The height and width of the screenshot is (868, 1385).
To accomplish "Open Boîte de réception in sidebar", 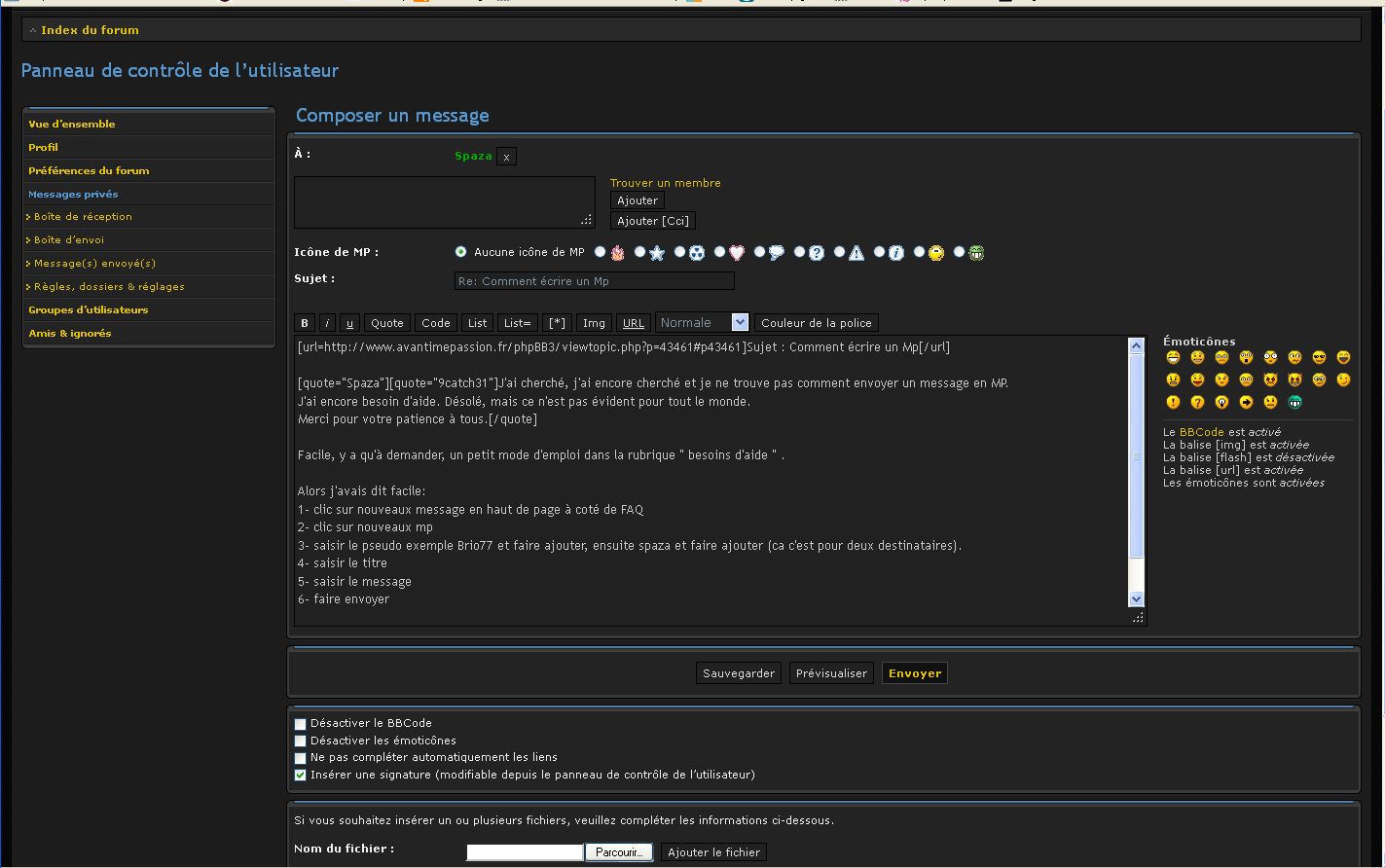I will (83, 217).
